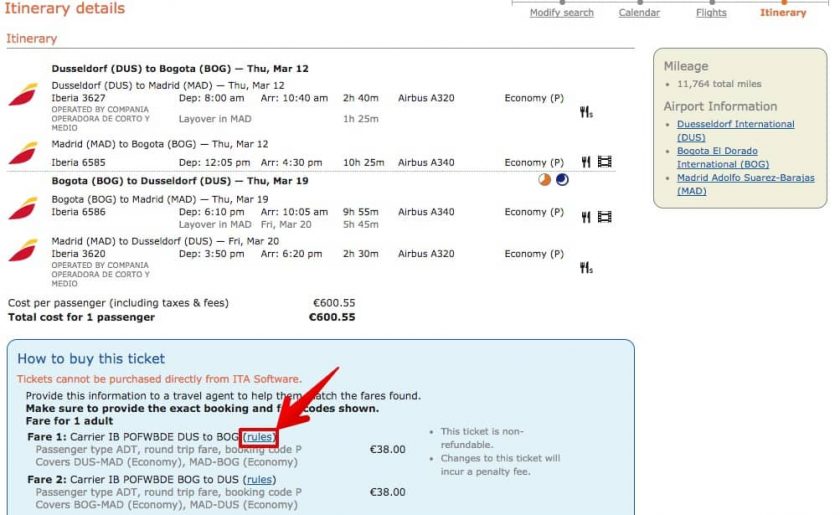Click the Iberia logo for flight 6586
This screenshot has width=840, height=515.
click(x=23, y=210)
